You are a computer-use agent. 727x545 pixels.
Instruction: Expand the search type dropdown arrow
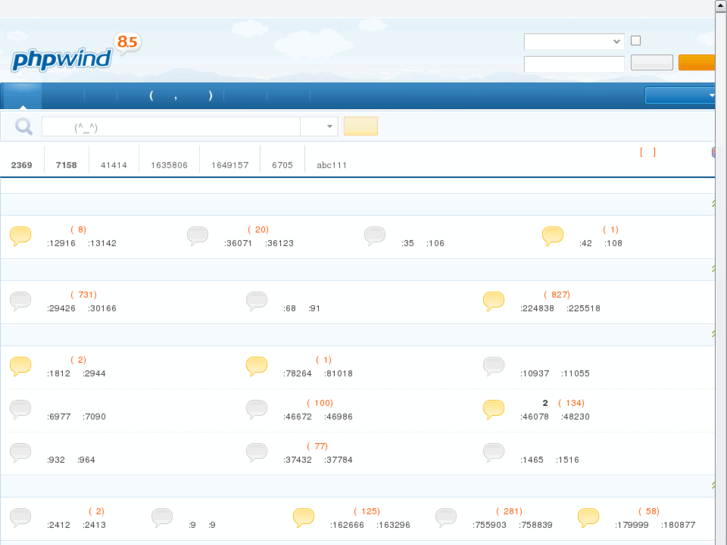331,127
